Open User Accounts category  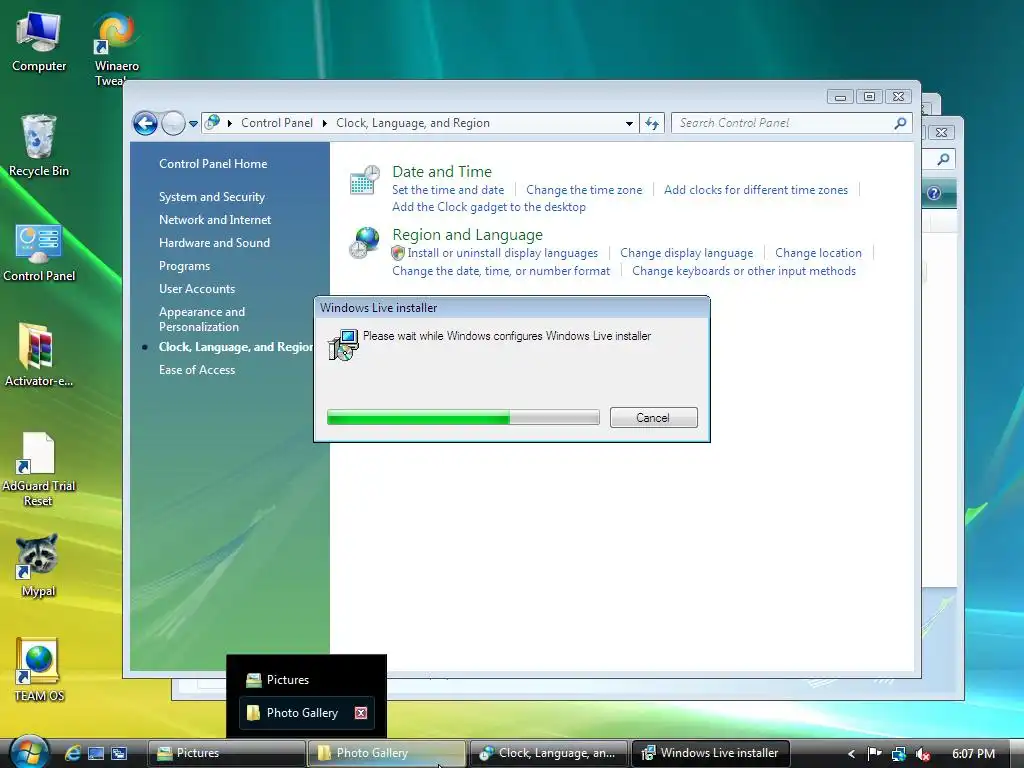point(197,289)
